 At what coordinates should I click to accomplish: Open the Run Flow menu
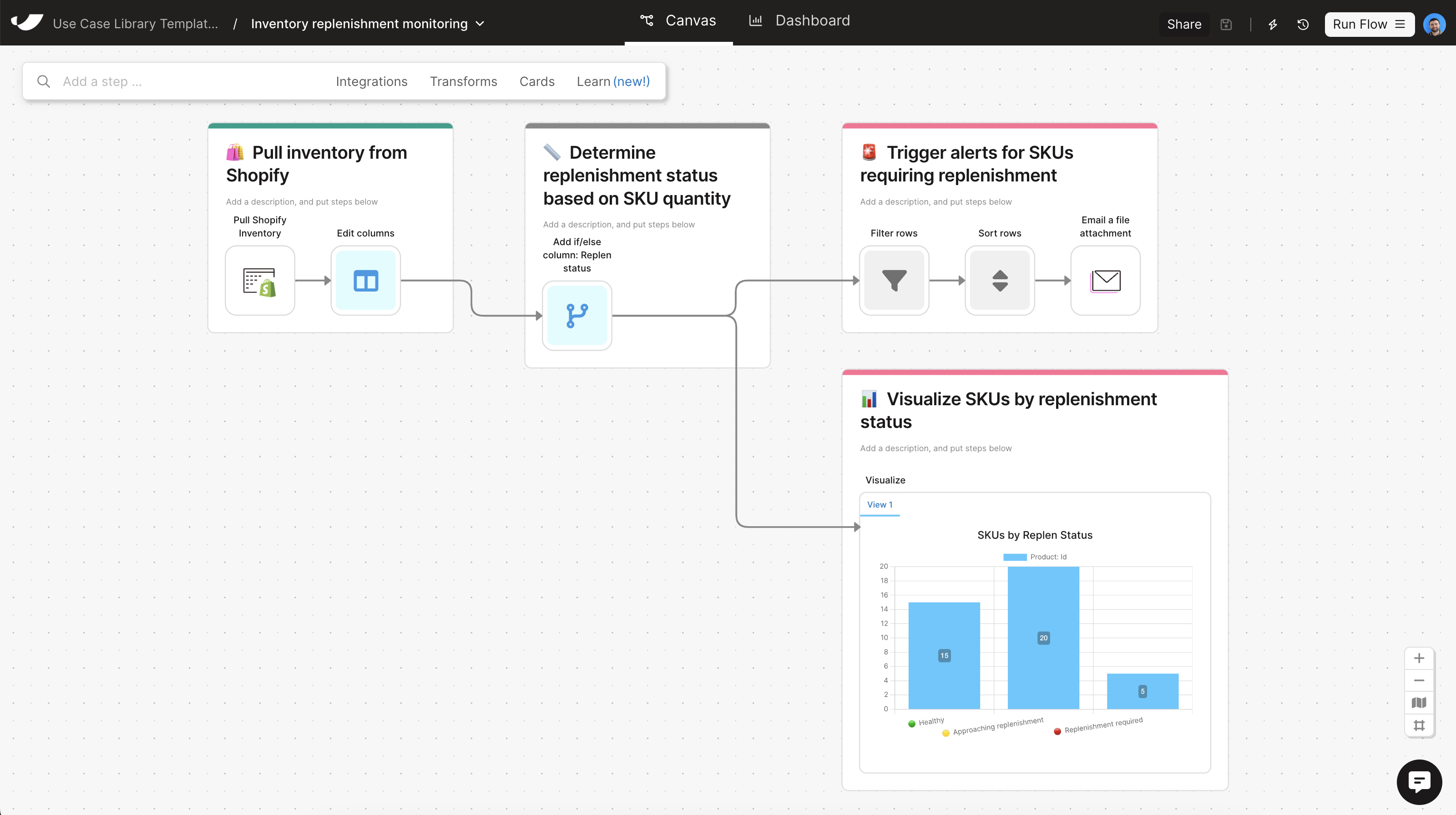click(x=1369, y=24)
